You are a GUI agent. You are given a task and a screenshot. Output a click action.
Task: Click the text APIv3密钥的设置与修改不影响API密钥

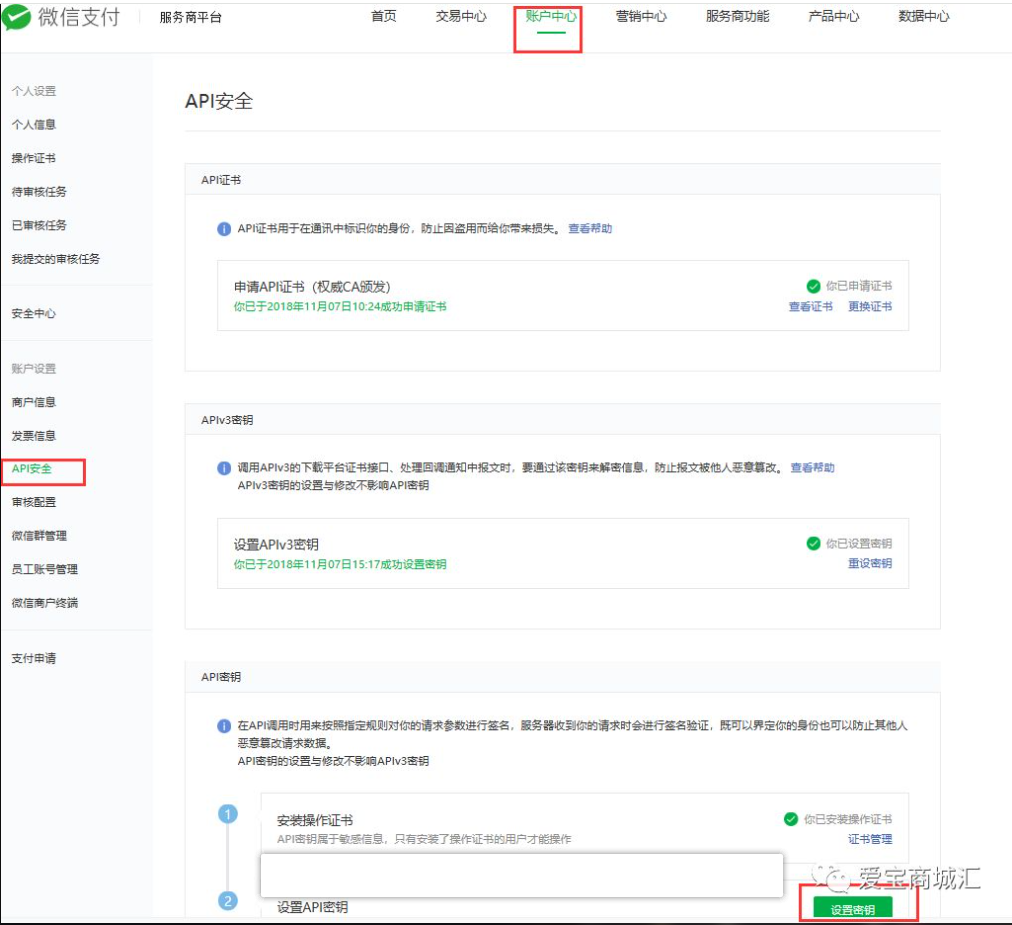333,485
